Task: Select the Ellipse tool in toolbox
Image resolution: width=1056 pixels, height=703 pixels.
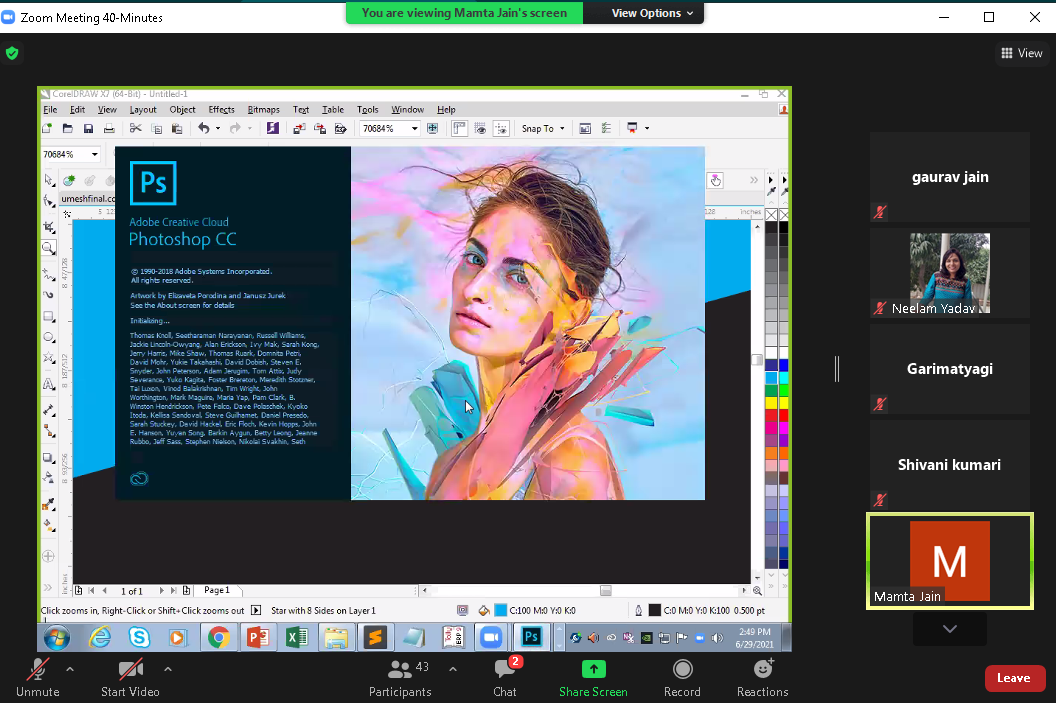Action: (48, 337)
